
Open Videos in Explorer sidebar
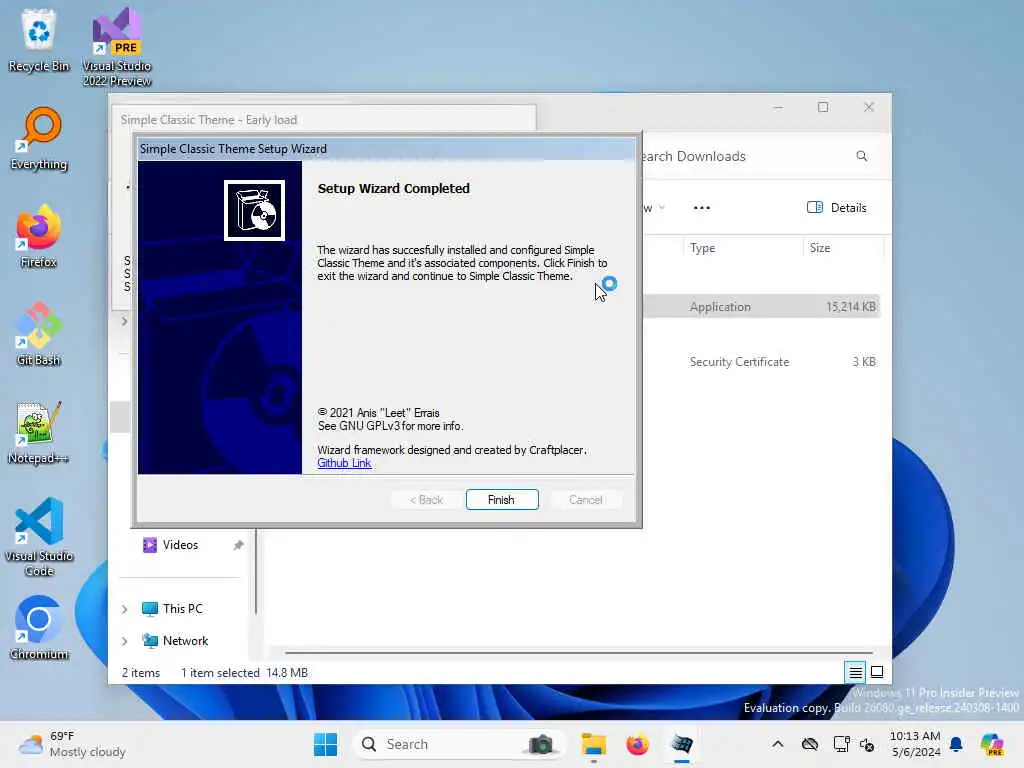pos(180,545)
